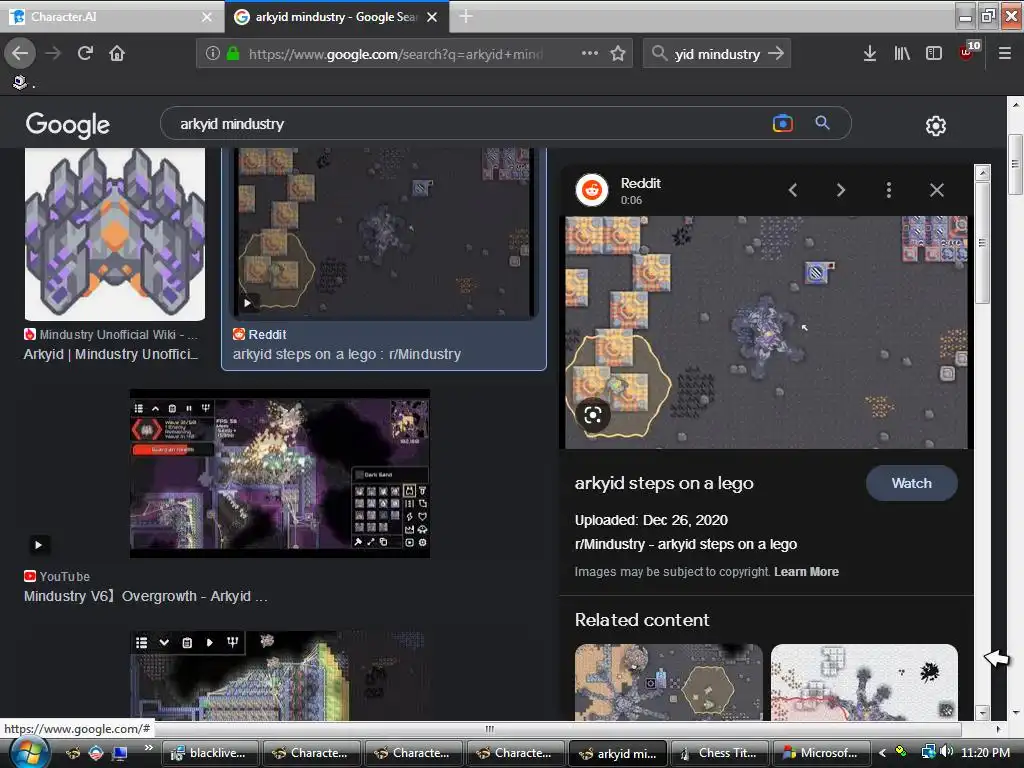
Task: Bookmark this page with the star icon
Action: (x=618, y=54)
